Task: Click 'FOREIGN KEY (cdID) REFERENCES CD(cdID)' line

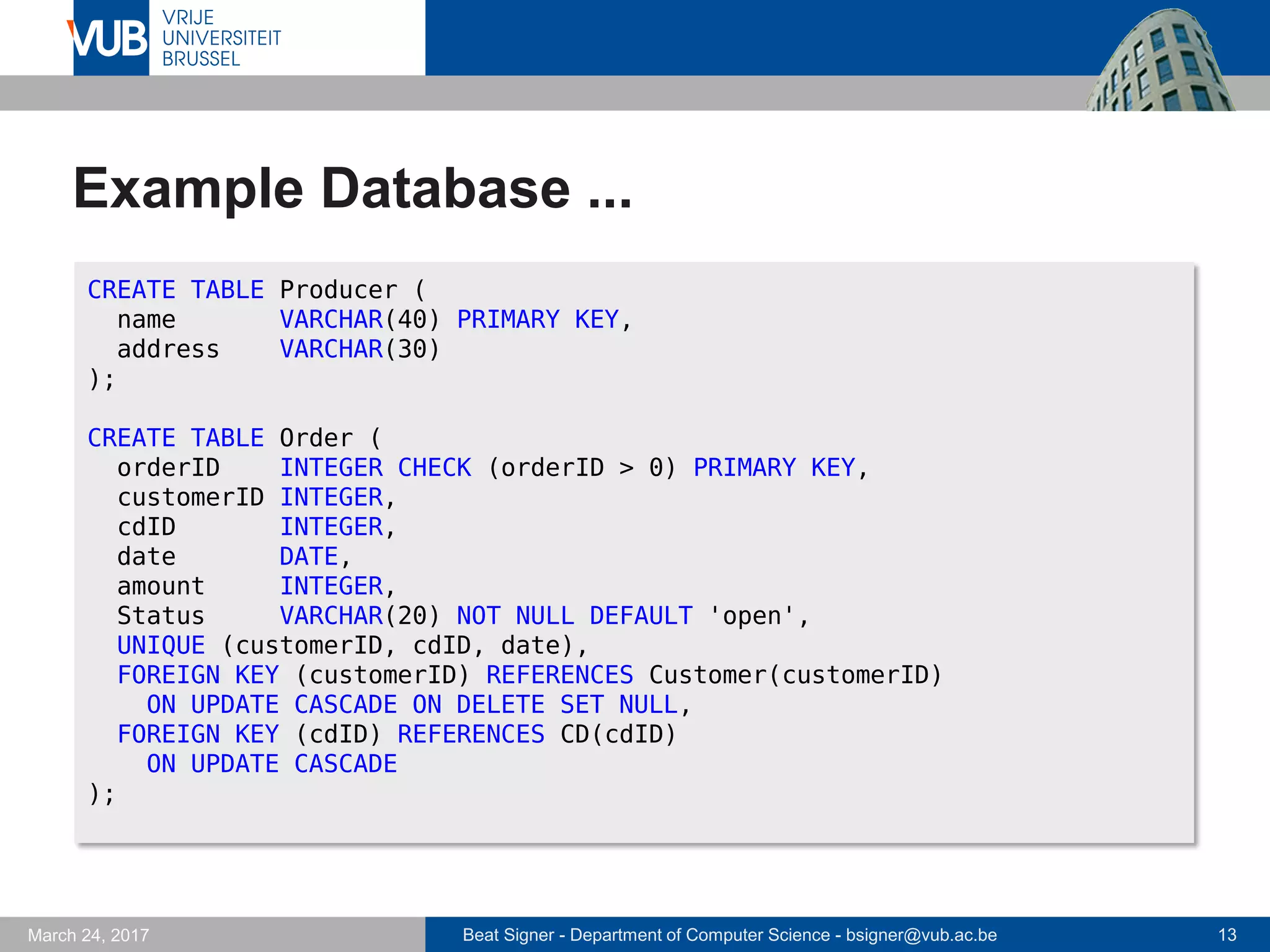Action: coord(397,734)
